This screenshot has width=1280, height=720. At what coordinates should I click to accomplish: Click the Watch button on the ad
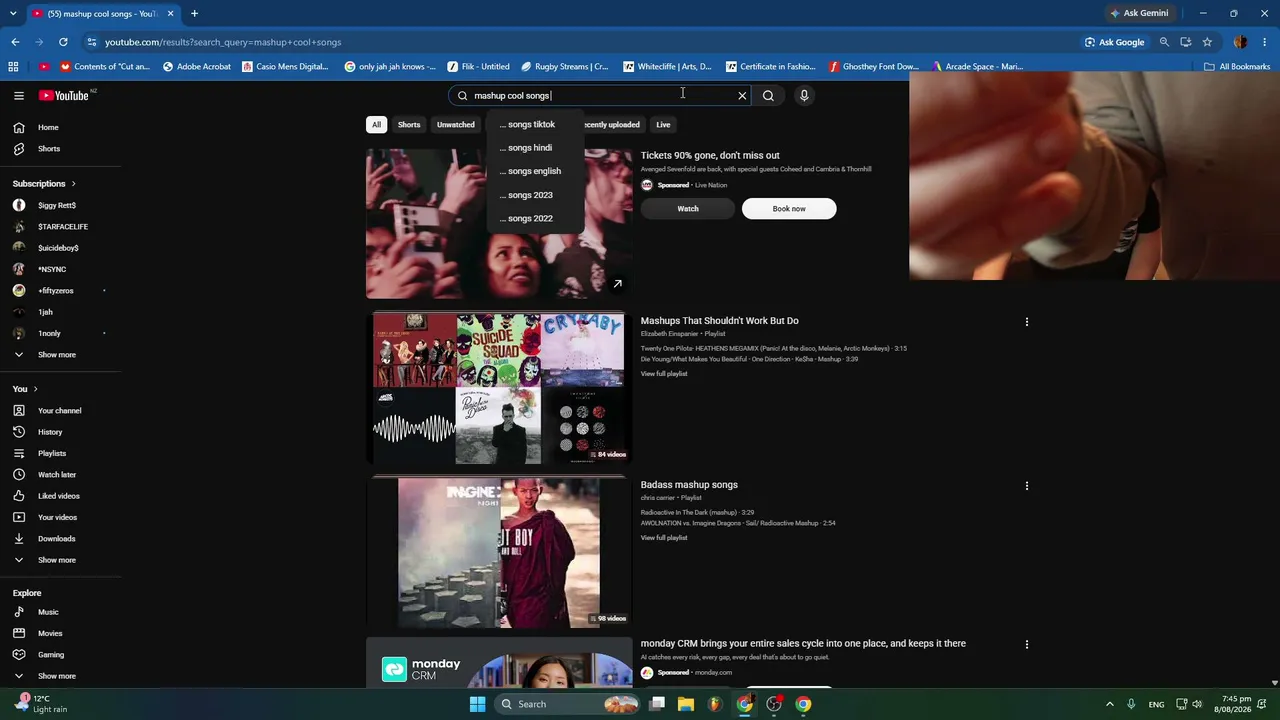pos(688,209)
